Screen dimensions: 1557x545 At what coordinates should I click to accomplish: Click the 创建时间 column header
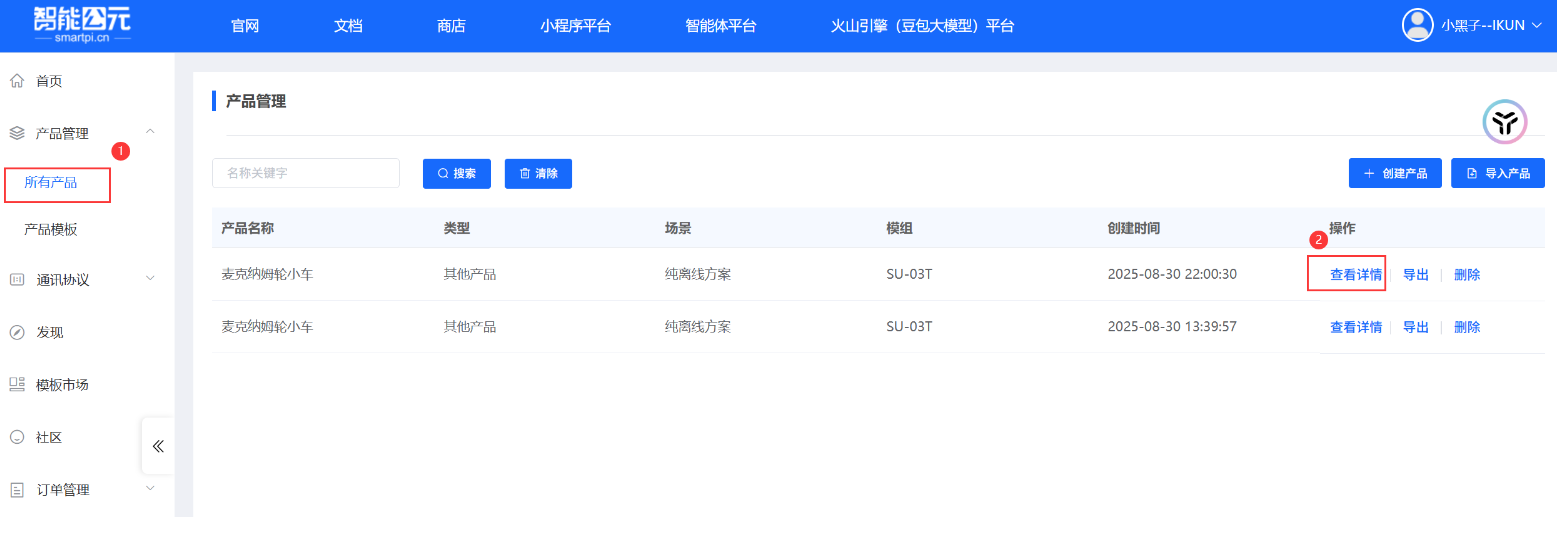pos(1134,228)
